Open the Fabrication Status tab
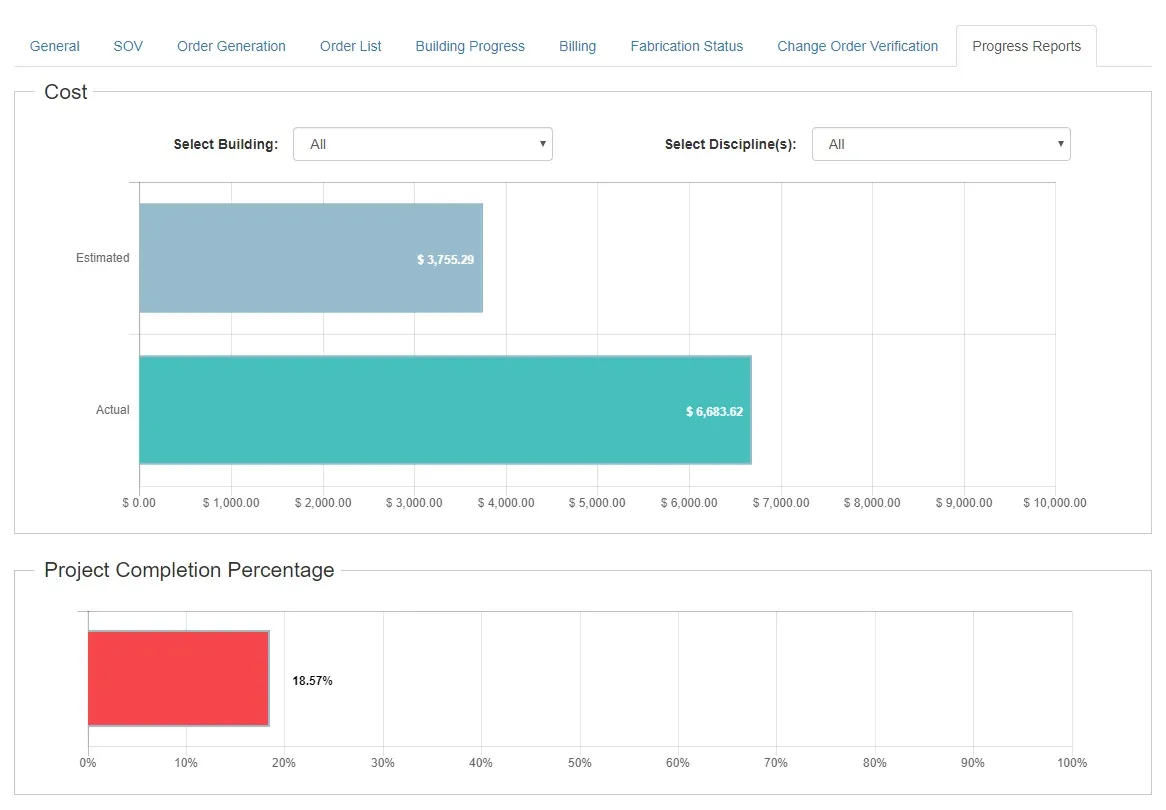Image resolution: width=1166 pixels, height=810 pixels. tap(686, 46)
